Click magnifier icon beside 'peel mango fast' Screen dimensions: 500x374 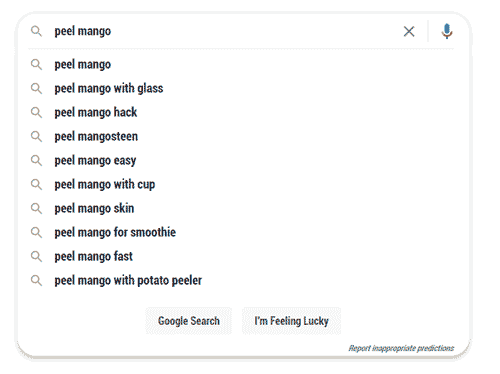point(36,257)
